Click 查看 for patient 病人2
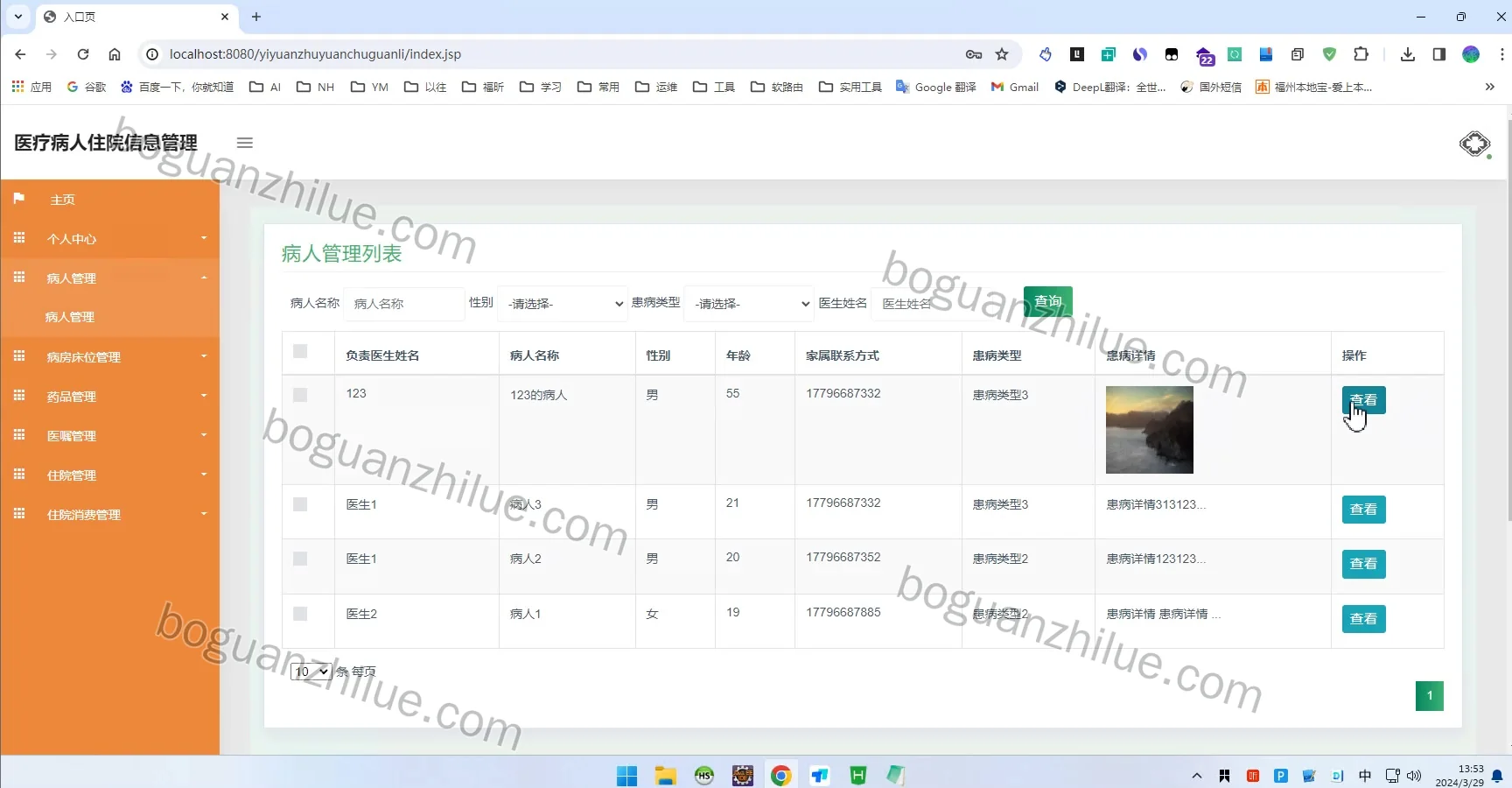 click(1363, 564)
